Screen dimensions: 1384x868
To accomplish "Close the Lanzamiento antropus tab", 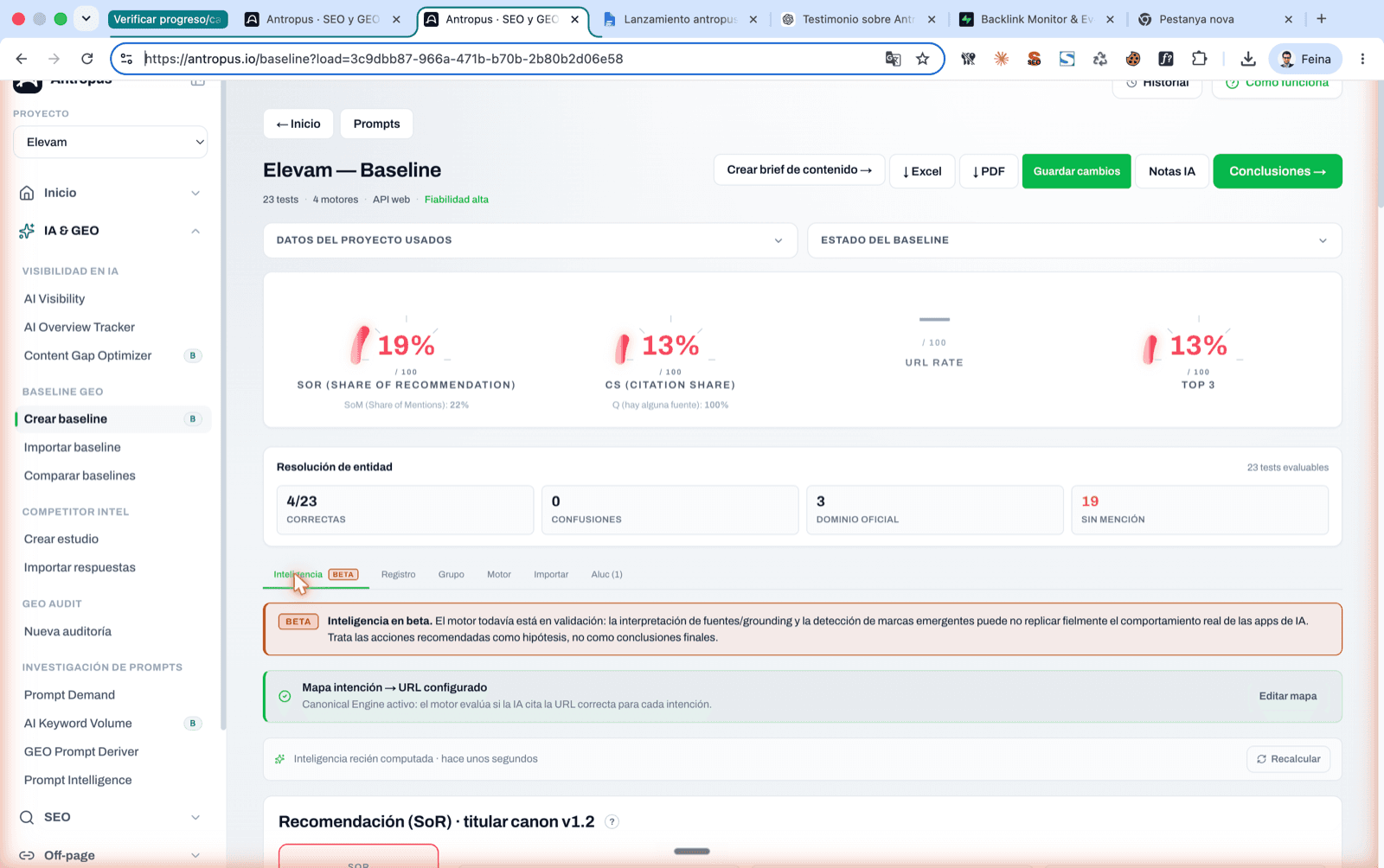I will [x=753, y=19].
